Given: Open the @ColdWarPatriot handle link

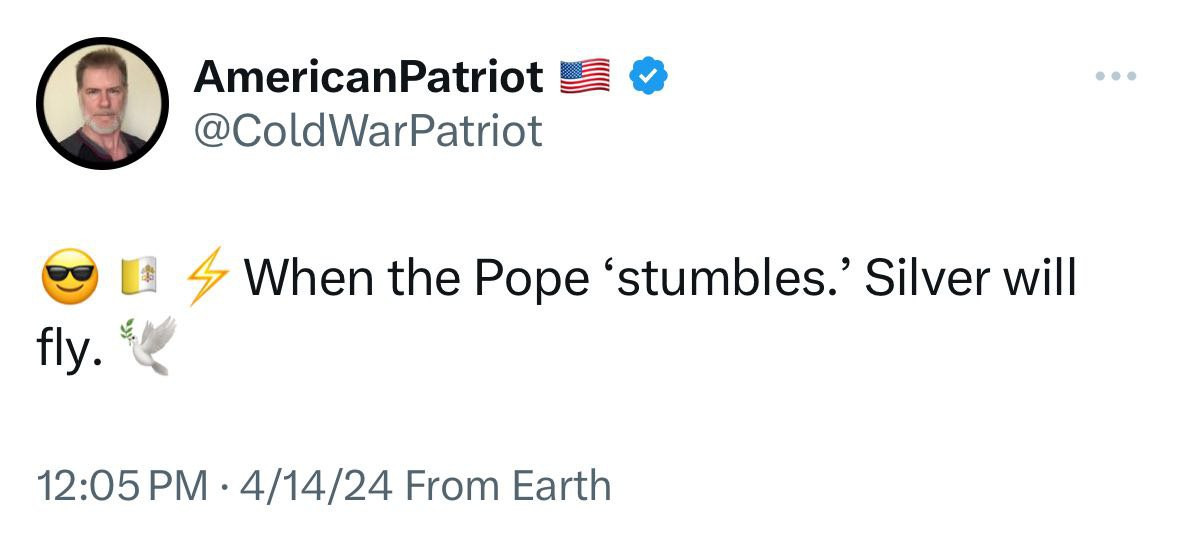Looking at the screenshot, I should pyautogui.click(x=369, y=130).
